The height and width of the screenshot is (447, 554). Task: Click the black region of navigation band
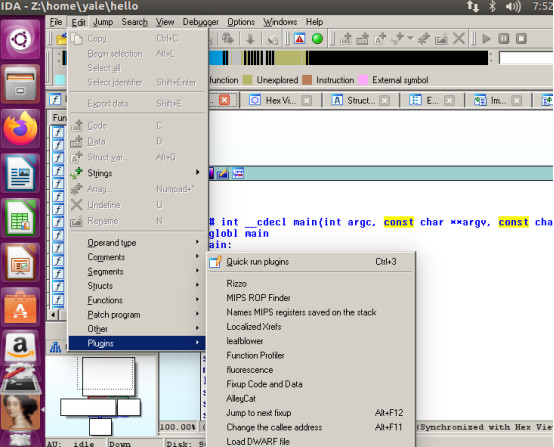click(397, 58)
